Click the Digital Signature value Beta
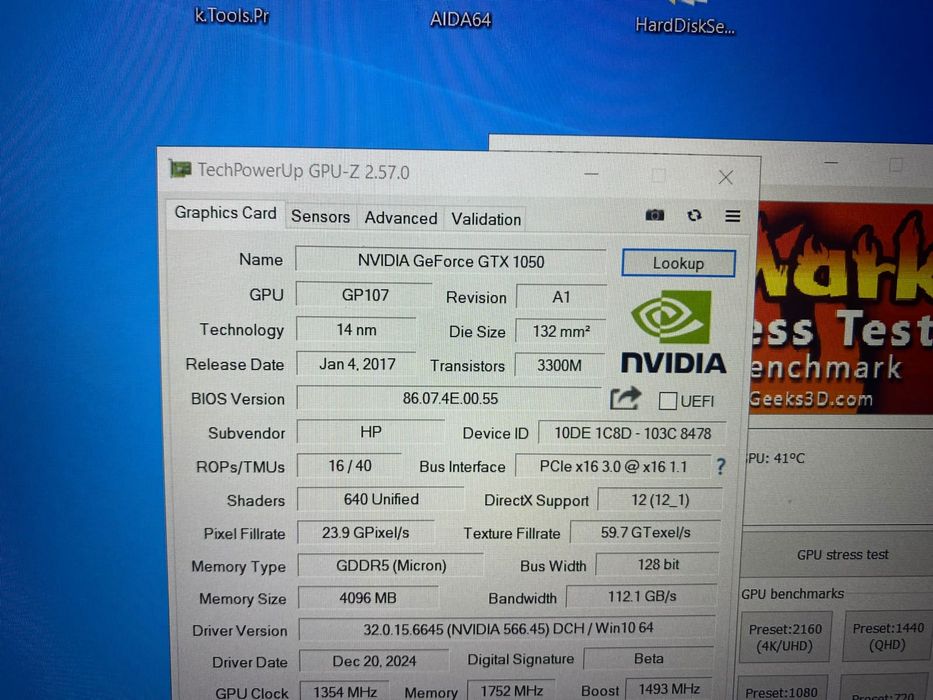Screen dimensions: 933x700 [x=649, y=658]
